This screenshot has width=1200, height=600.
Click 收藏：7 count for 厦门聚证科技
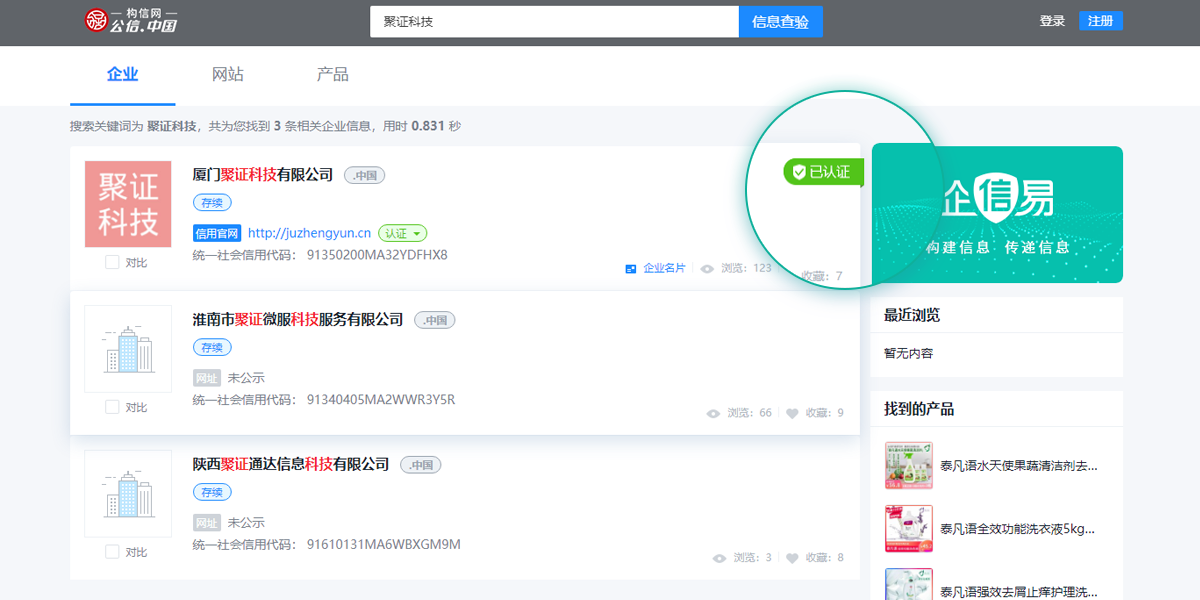[822, 276]
